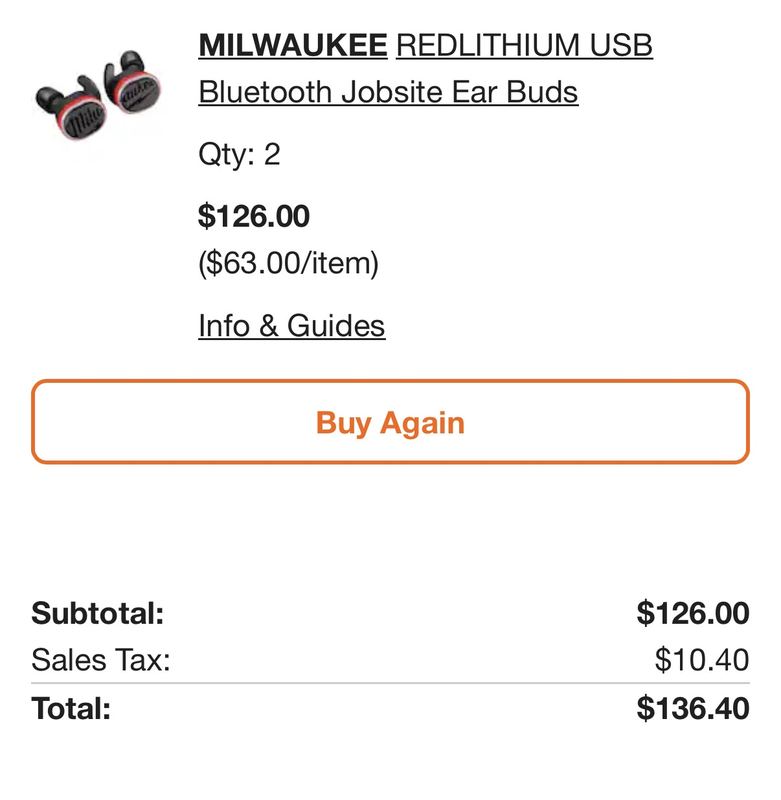Click the Qty: 2 quantity text
The width and height of the screenshot is (781, 800).
[239, 155]
